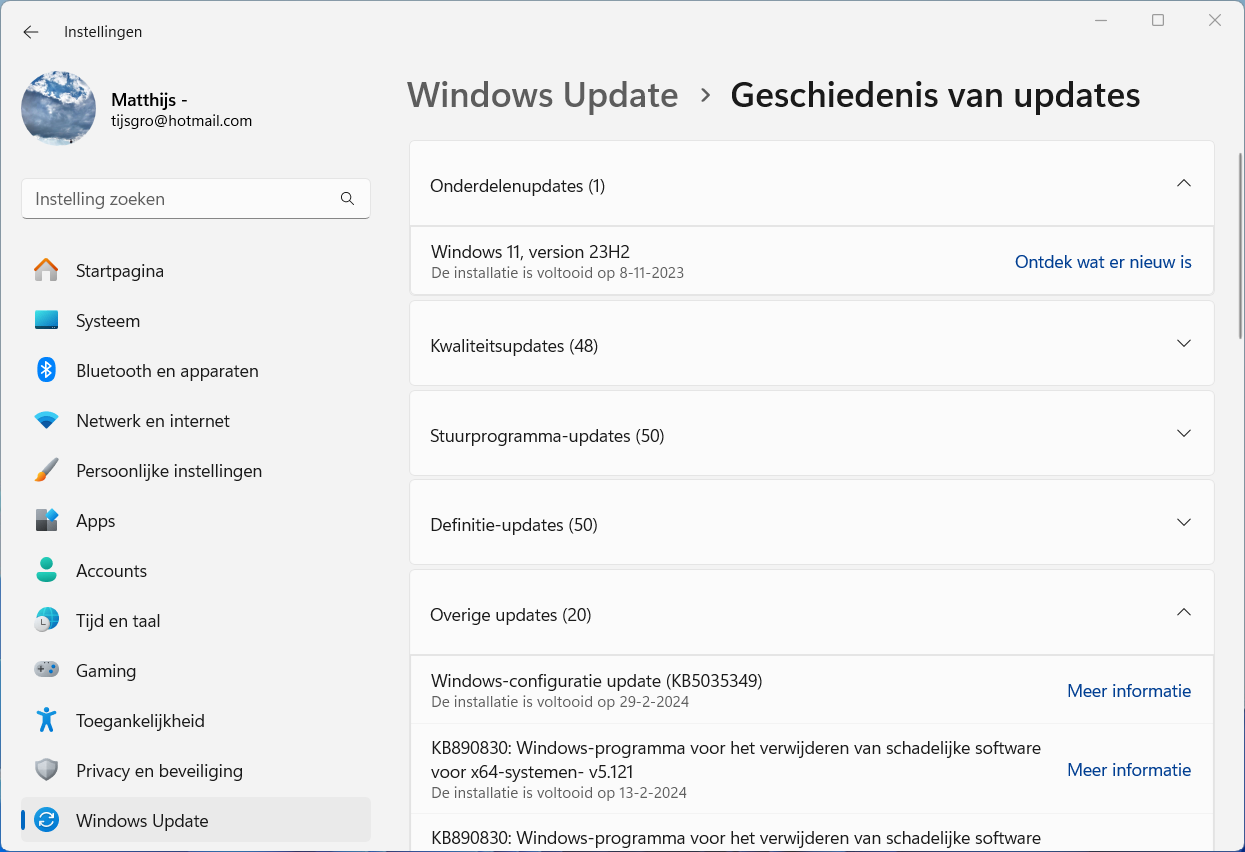Screen dimensions: 1245x852
Task: Click the Toegankelijkheid accessibility icon
Action: pos(46,721)
